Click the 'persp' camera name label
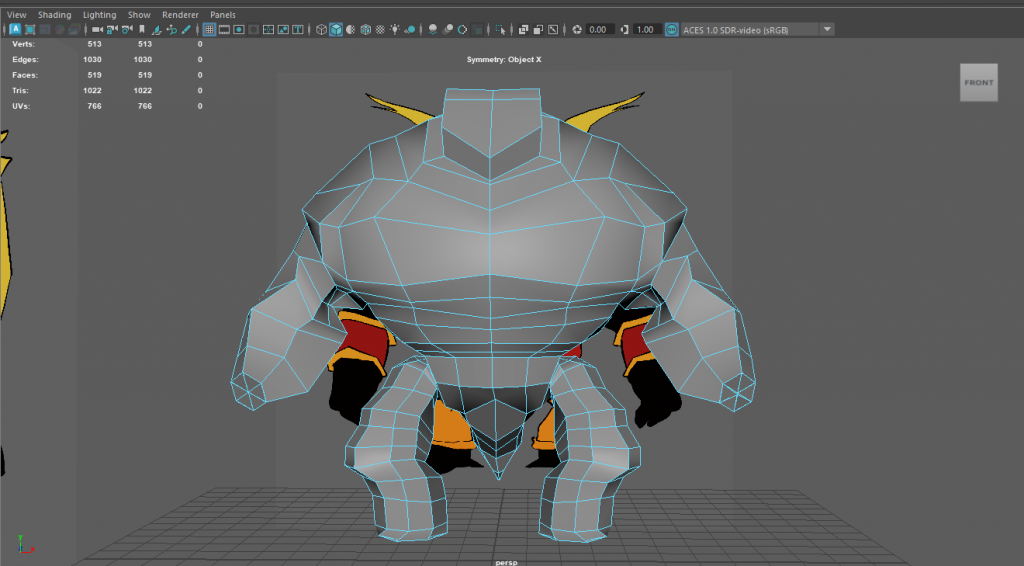1024x566 pixels. (x=506, y=562)
